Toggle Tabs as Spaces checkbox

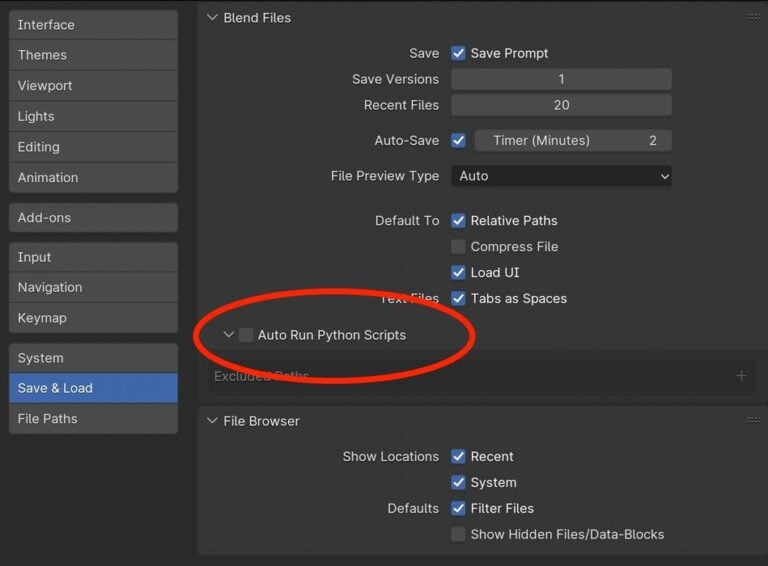(x=458, y=298)
